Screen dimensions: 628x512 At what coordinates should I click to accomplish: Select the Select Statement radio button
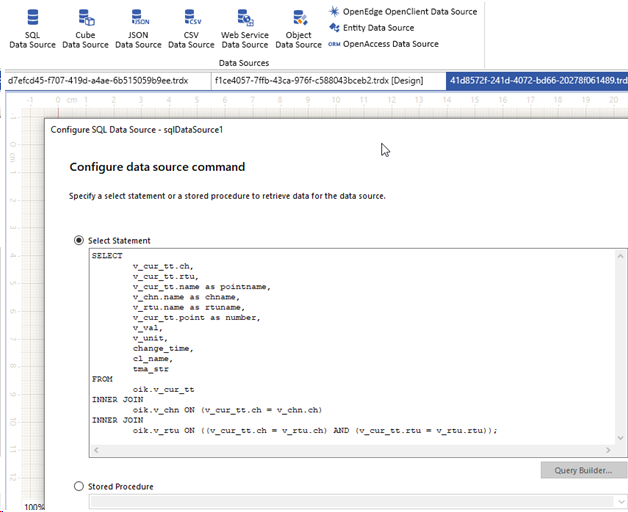79,240
